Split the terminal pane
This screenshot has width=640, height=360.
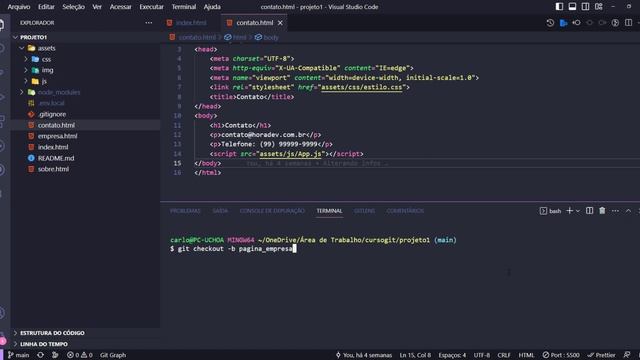(x=589, y=211)
